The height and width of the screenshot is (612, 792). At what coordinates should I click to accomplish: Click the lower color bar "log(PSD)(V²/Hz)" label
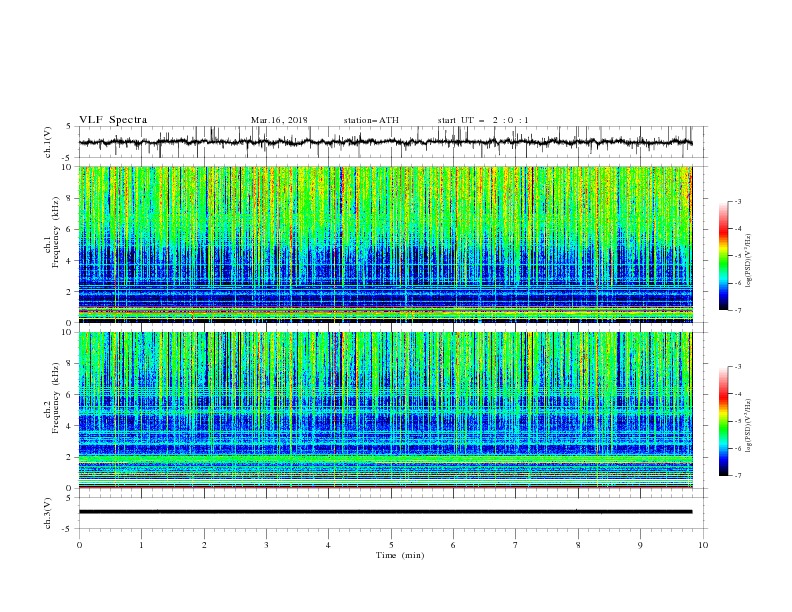coord(749,426)
